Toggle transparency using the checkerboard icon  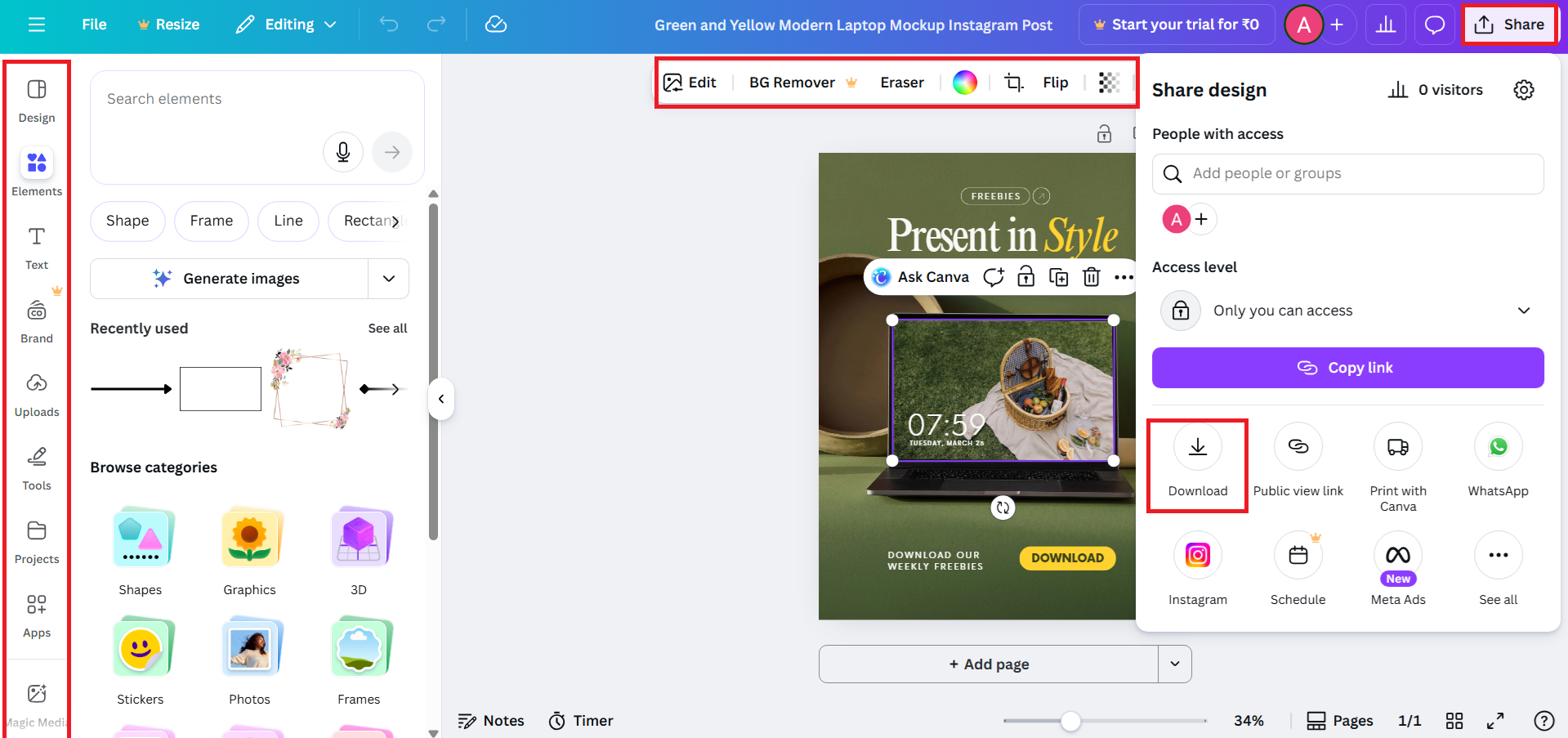(1108, 82)
